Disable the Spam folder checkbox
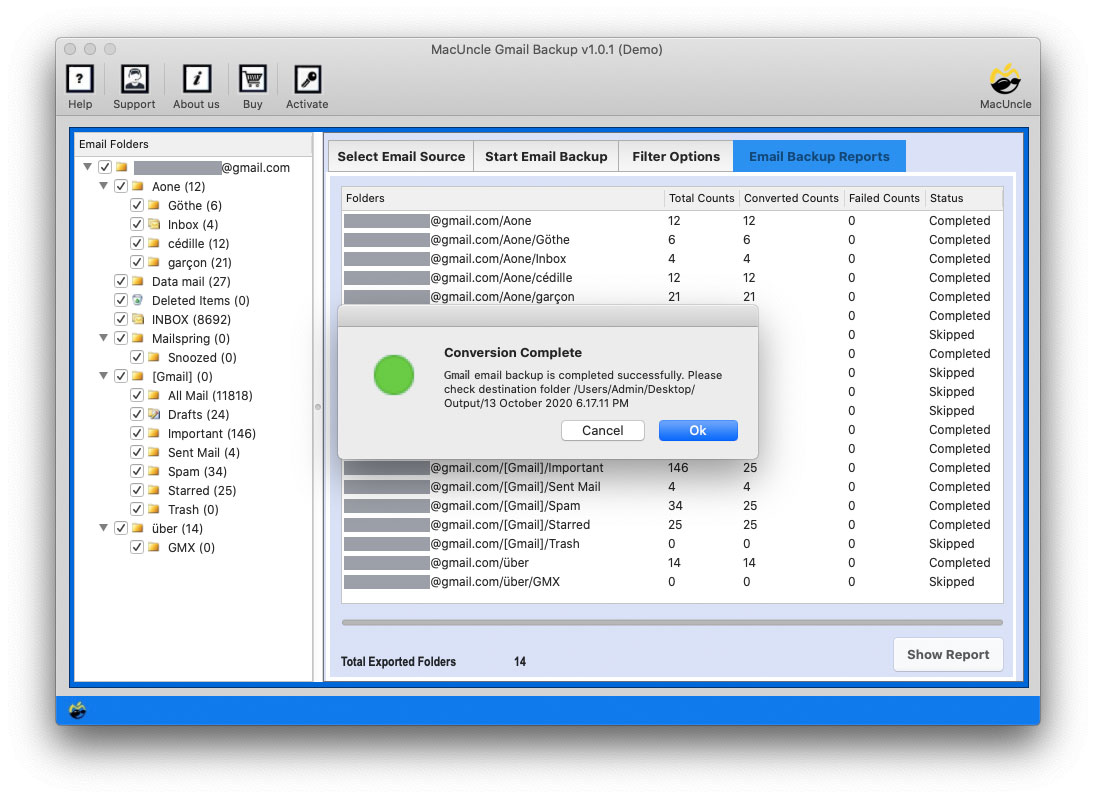Screen dimensions: 1096x799 coord(136,471)
